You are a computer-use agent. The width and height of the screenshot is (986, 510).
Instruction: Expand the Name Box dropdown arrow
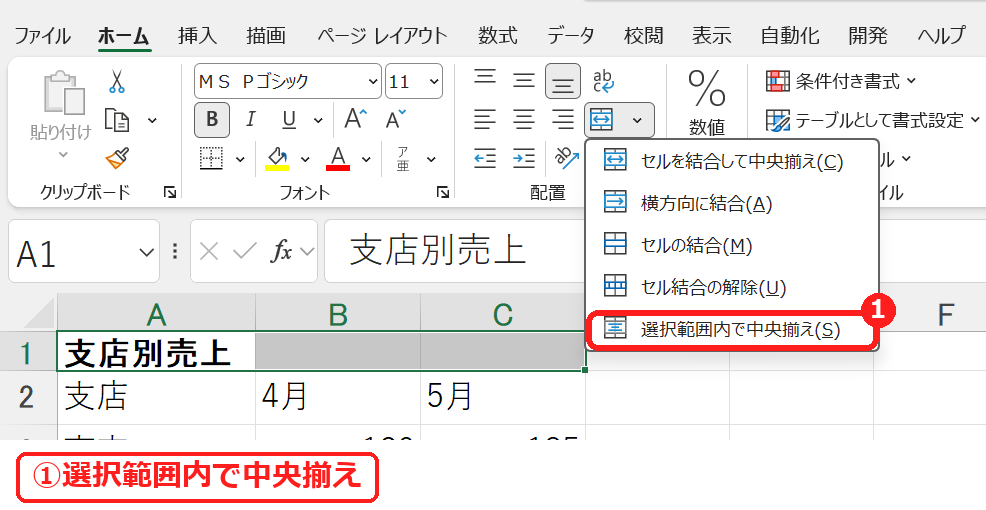(147, 253)
